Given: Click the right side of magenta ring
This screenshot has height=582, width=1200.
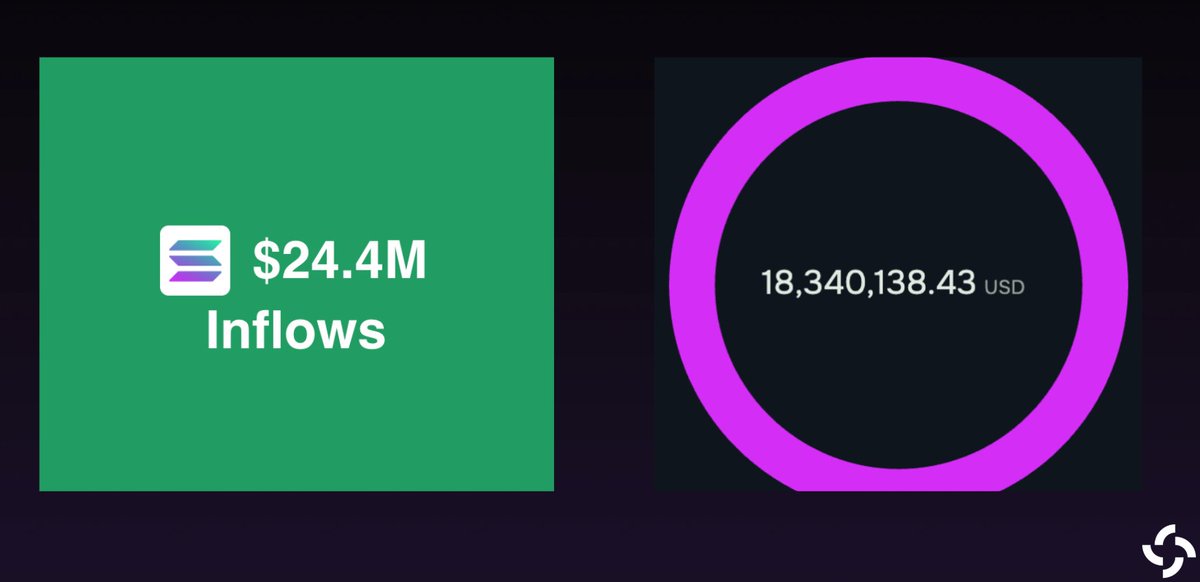Looking at the screenshot, I should tap(1105, 284).
